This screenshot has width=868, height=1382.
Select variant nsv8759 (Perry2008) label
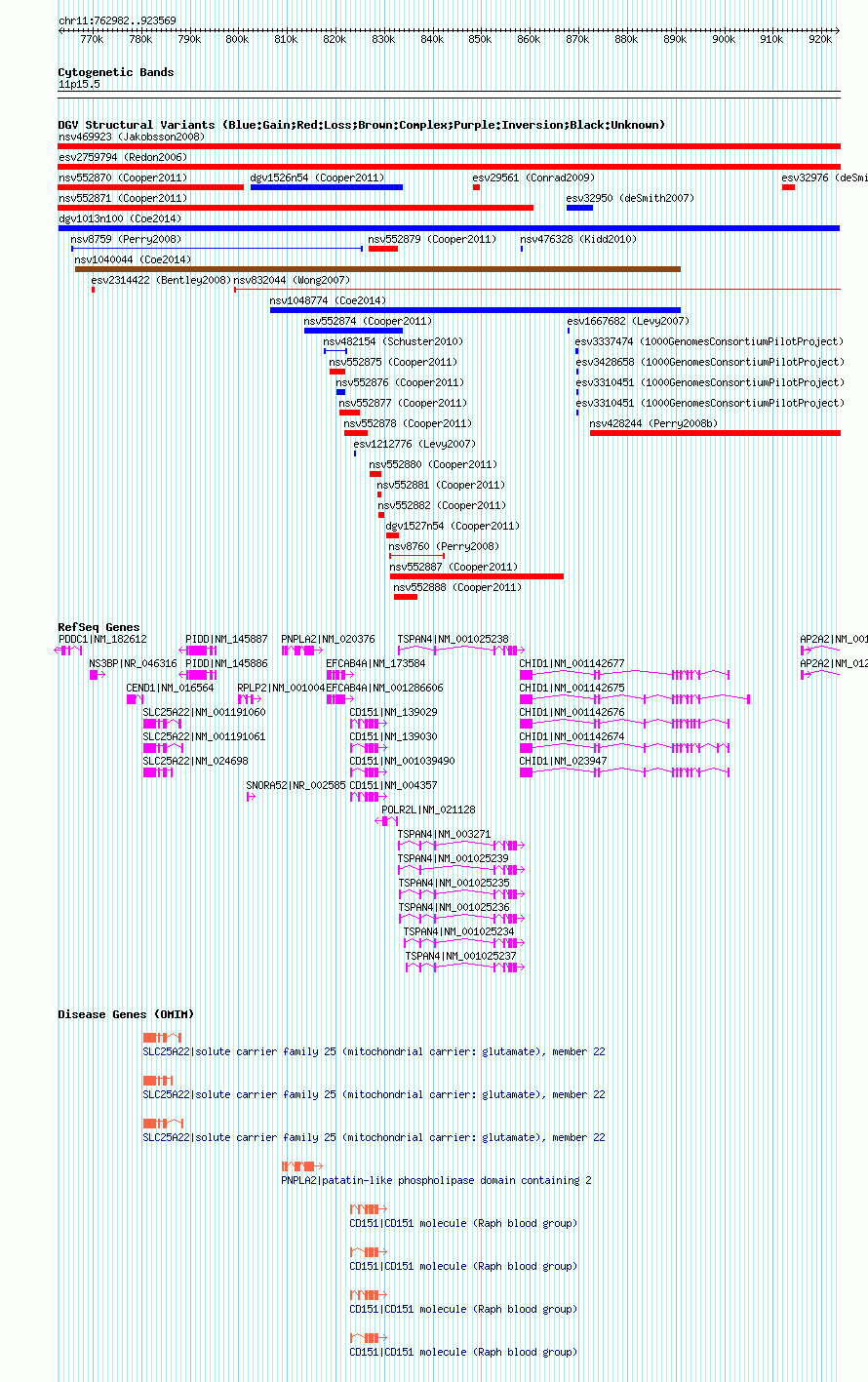tap(126, 239)
